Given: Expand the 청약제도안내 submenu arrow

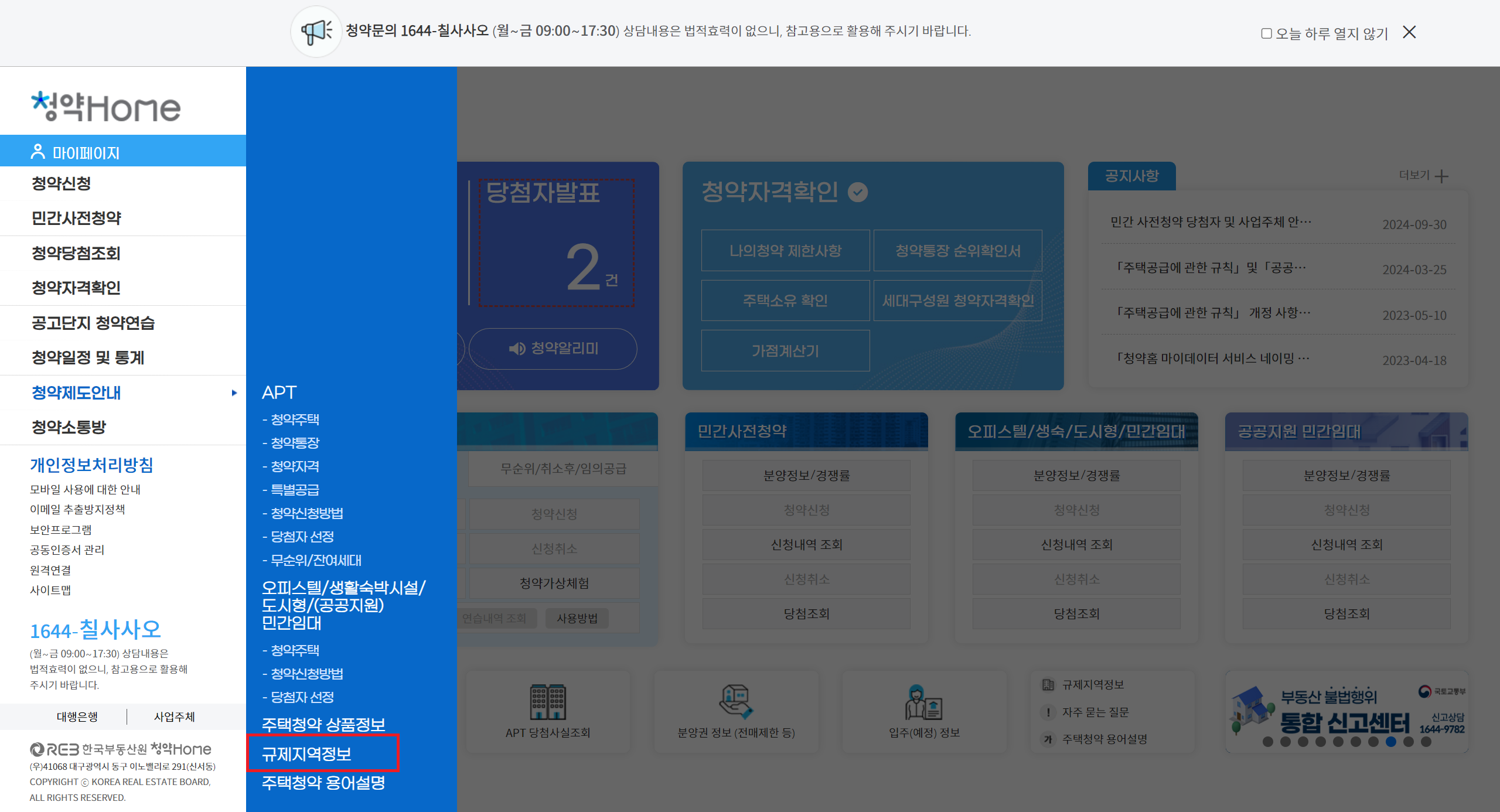Looking at the screenshot, I should point(234,393).
